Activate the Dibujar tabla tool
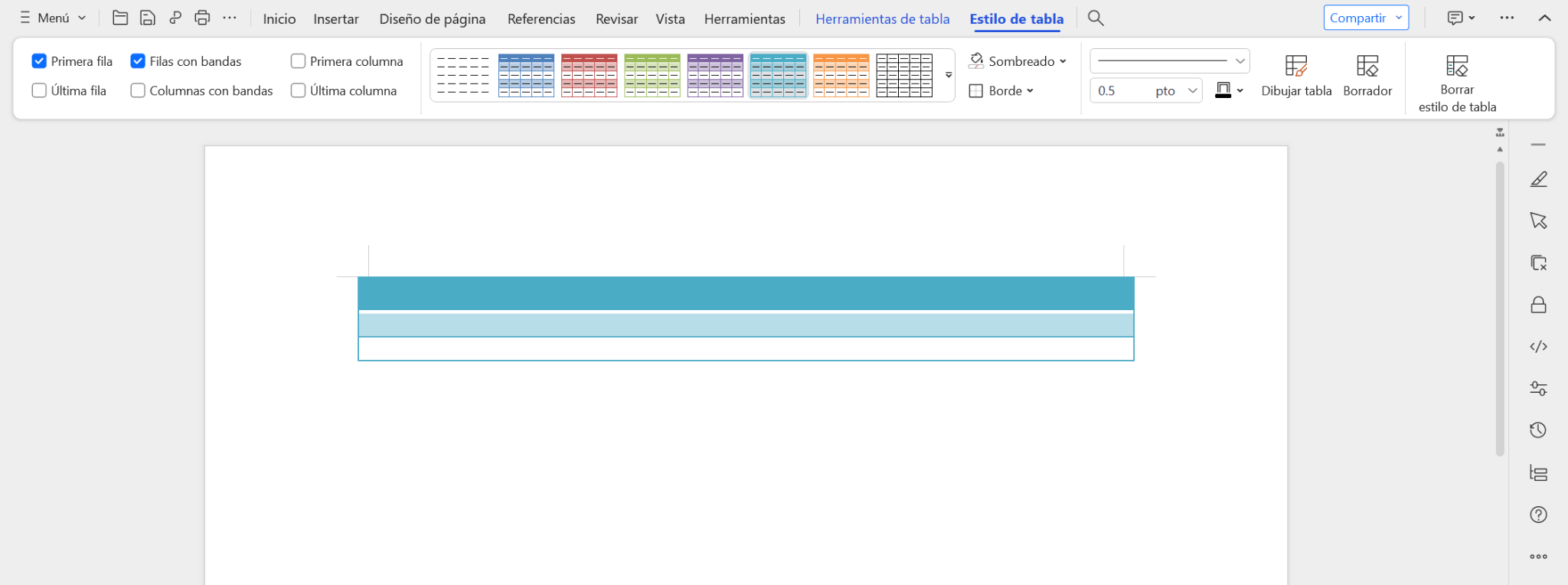Screen dimensions: 1568x585 (x=1296, y=75)
